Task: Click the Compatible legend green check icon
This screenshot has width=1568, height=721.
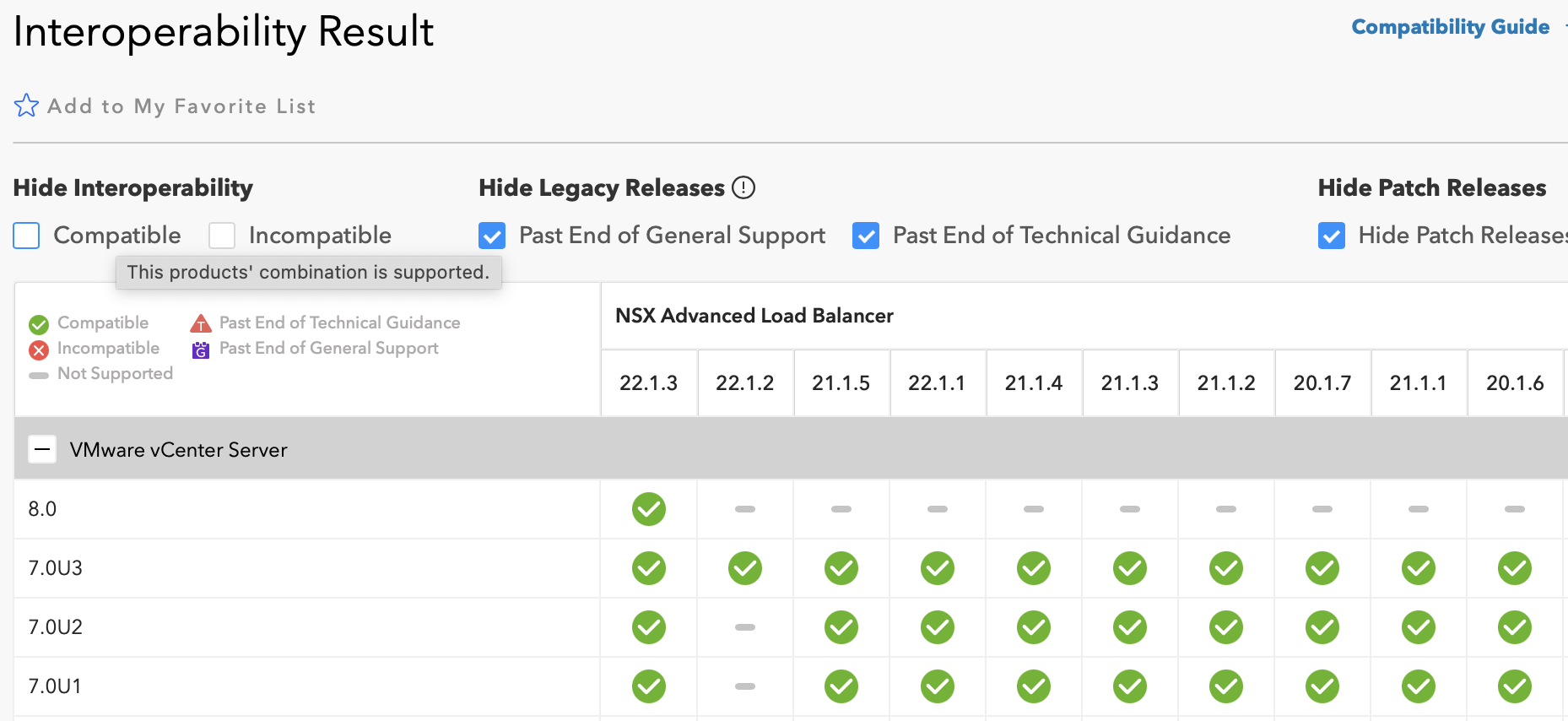Action: coord(39,324)
